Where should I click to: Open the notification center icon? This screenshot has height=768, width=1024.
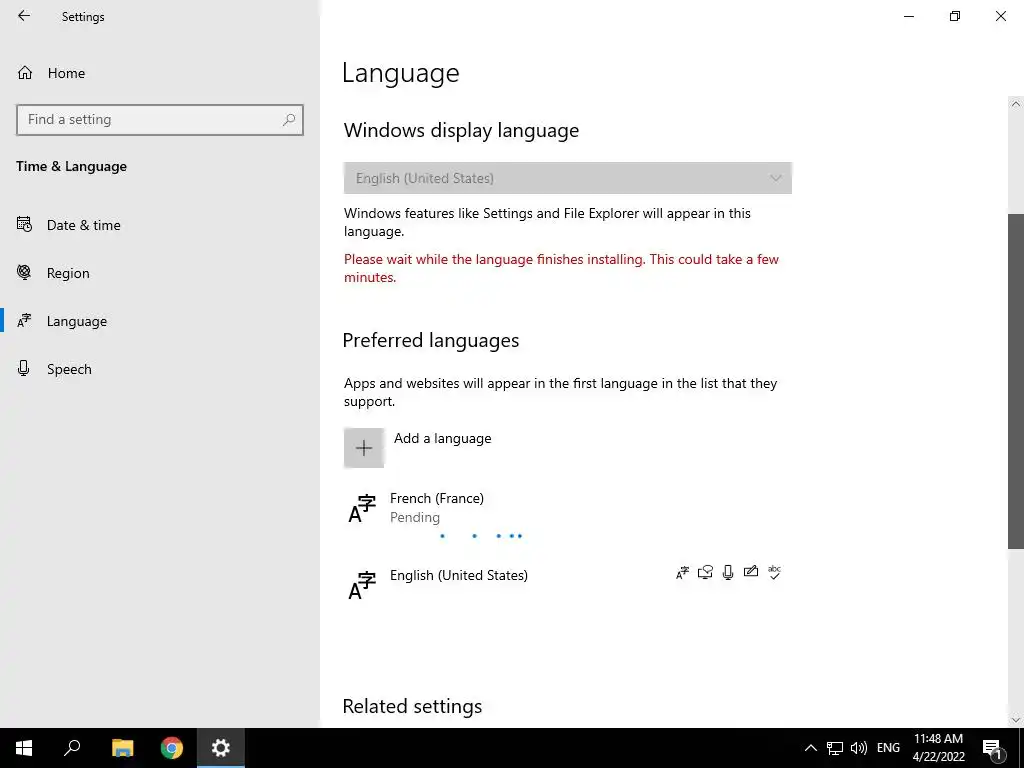pyautogui.click(x=992, y=748)
